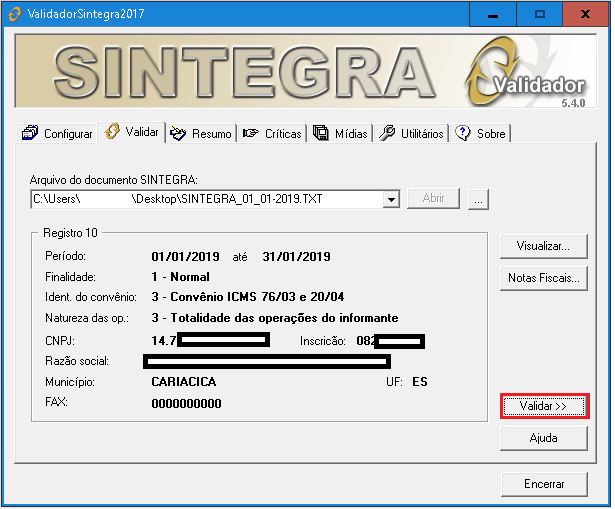Browse files with the ellipsis button

pos(480,200)
